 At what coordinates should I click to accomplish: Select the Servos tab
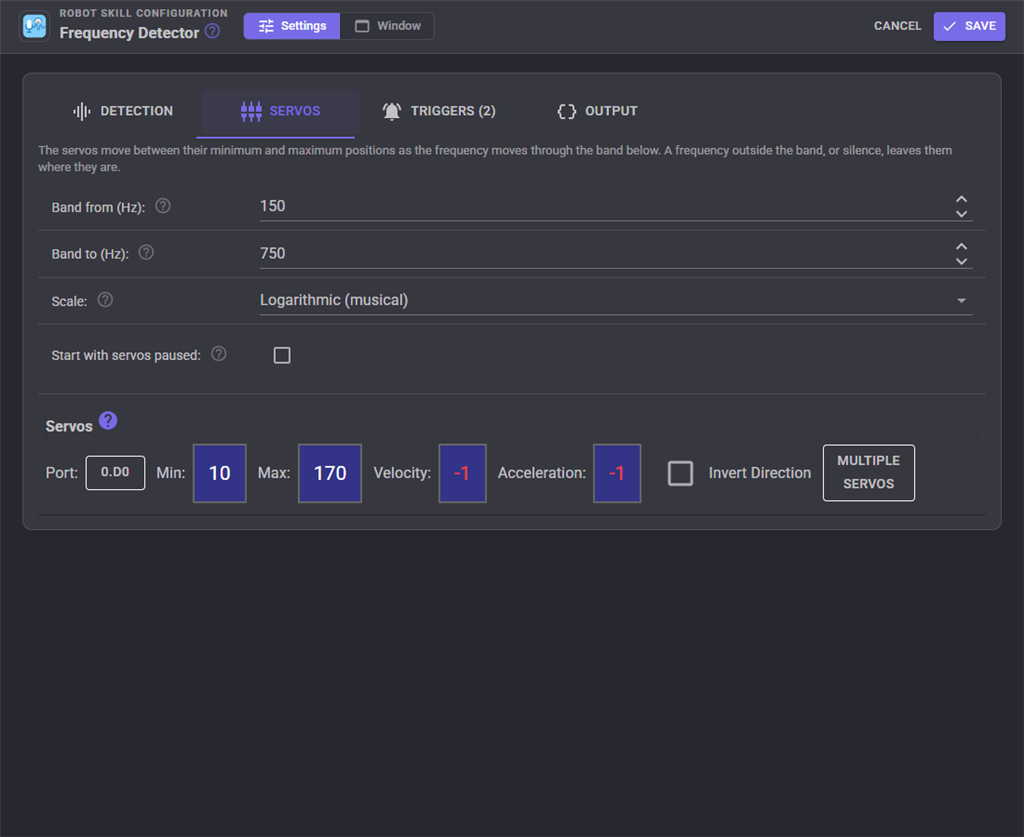pos(280,111)
